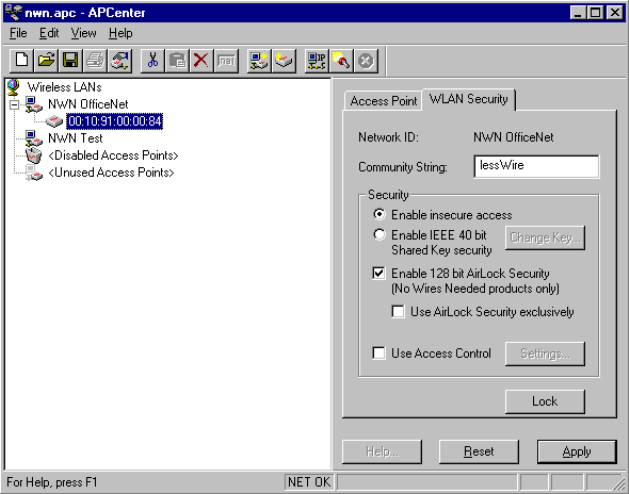Click the grayed Print toolbar icon
The width and height of the screenshot is (629, 494).
click(x=95, y=61)
